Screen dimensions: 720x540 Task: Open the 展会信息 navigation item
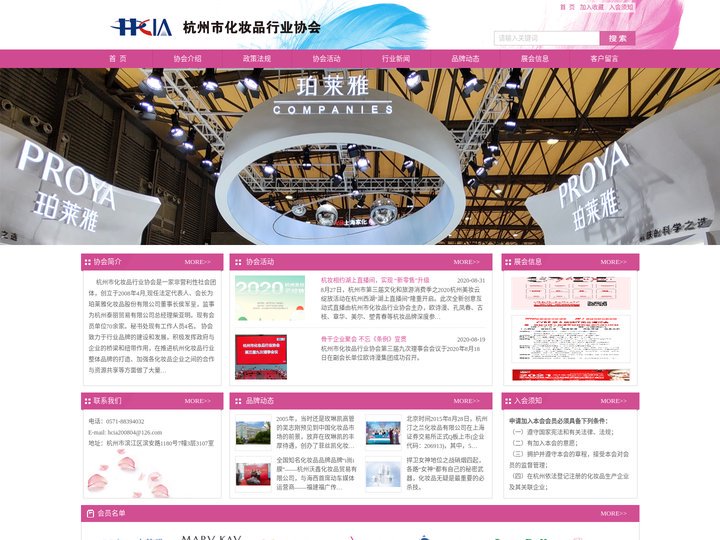click(x=534, y=59)
